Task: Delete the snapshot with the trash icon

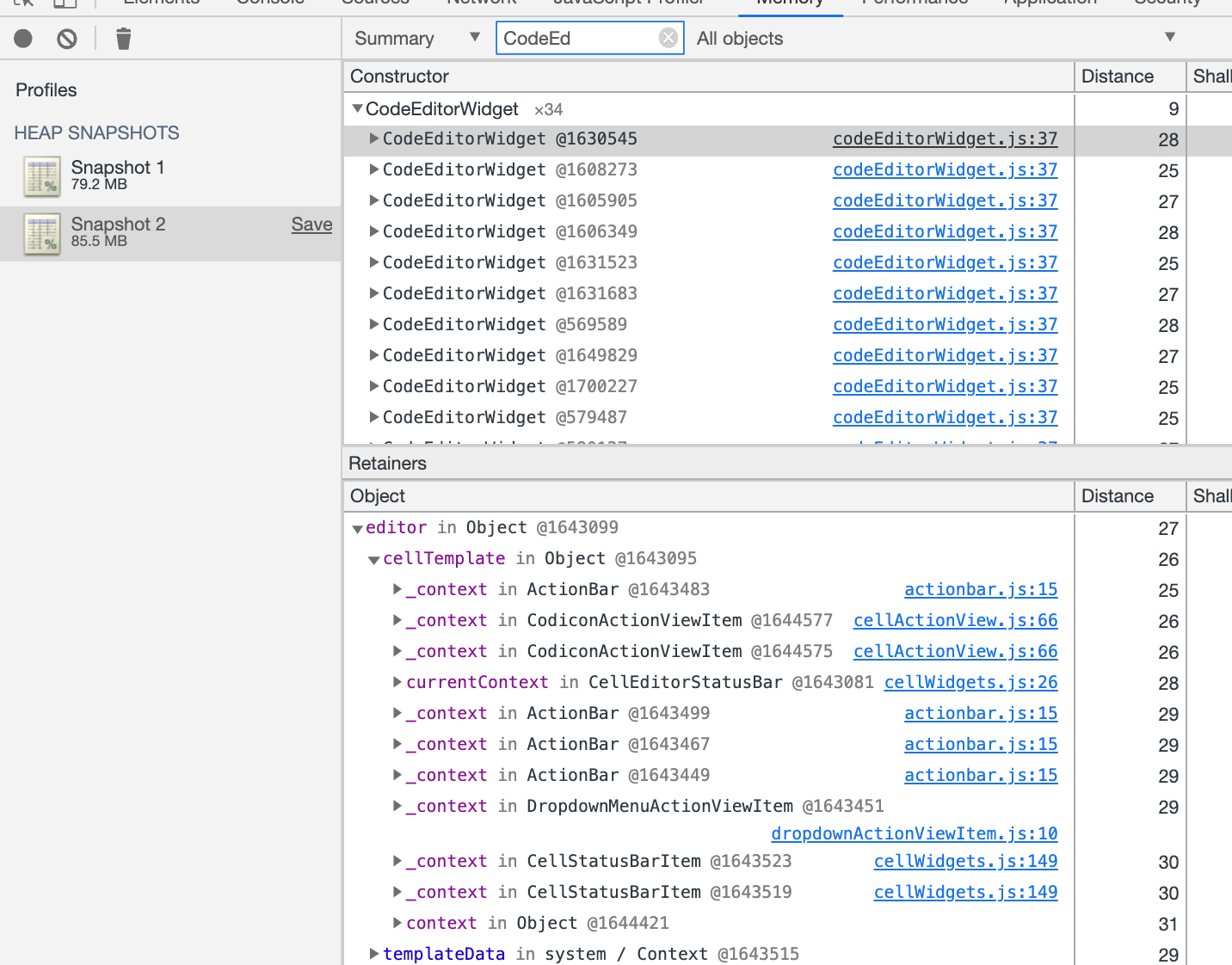Action: [123, 38]
